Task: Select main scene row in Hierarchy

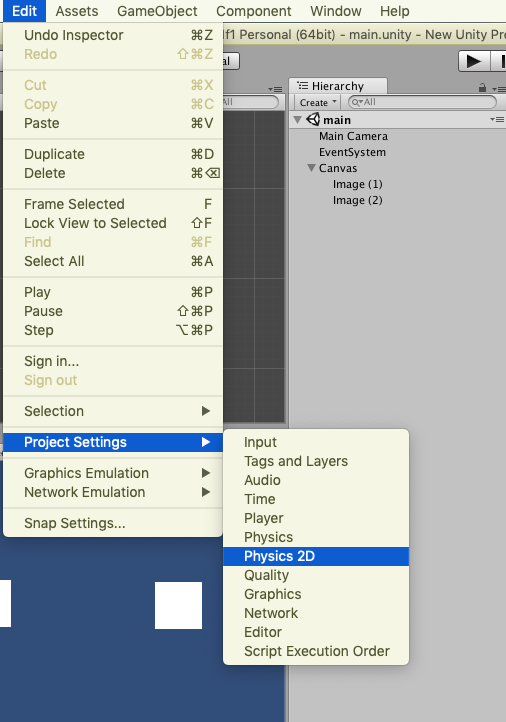Action: point(397,120)
